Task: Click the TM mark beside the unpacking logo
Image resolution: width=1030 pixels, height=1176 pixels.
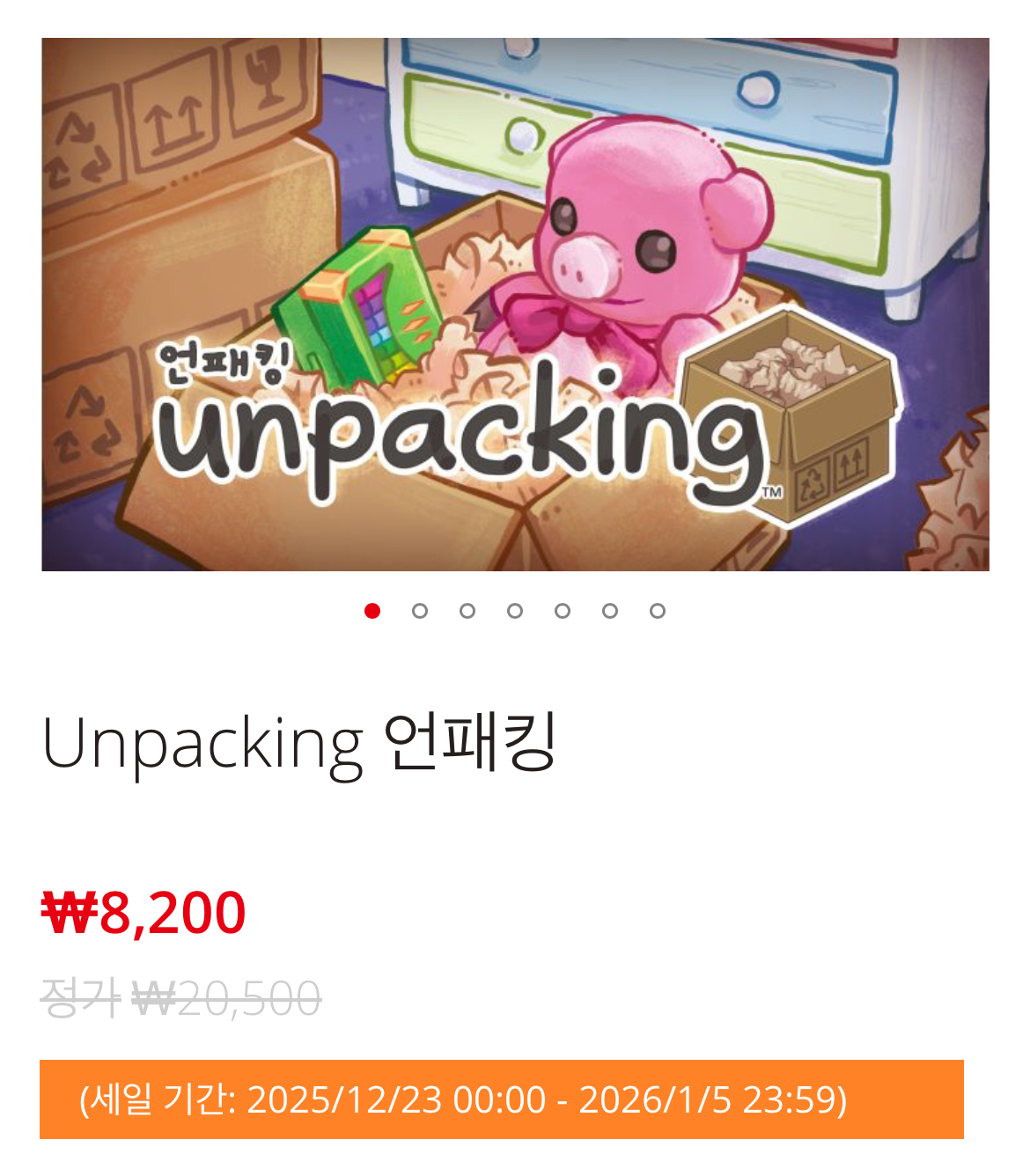Action: tap(771, 492)
